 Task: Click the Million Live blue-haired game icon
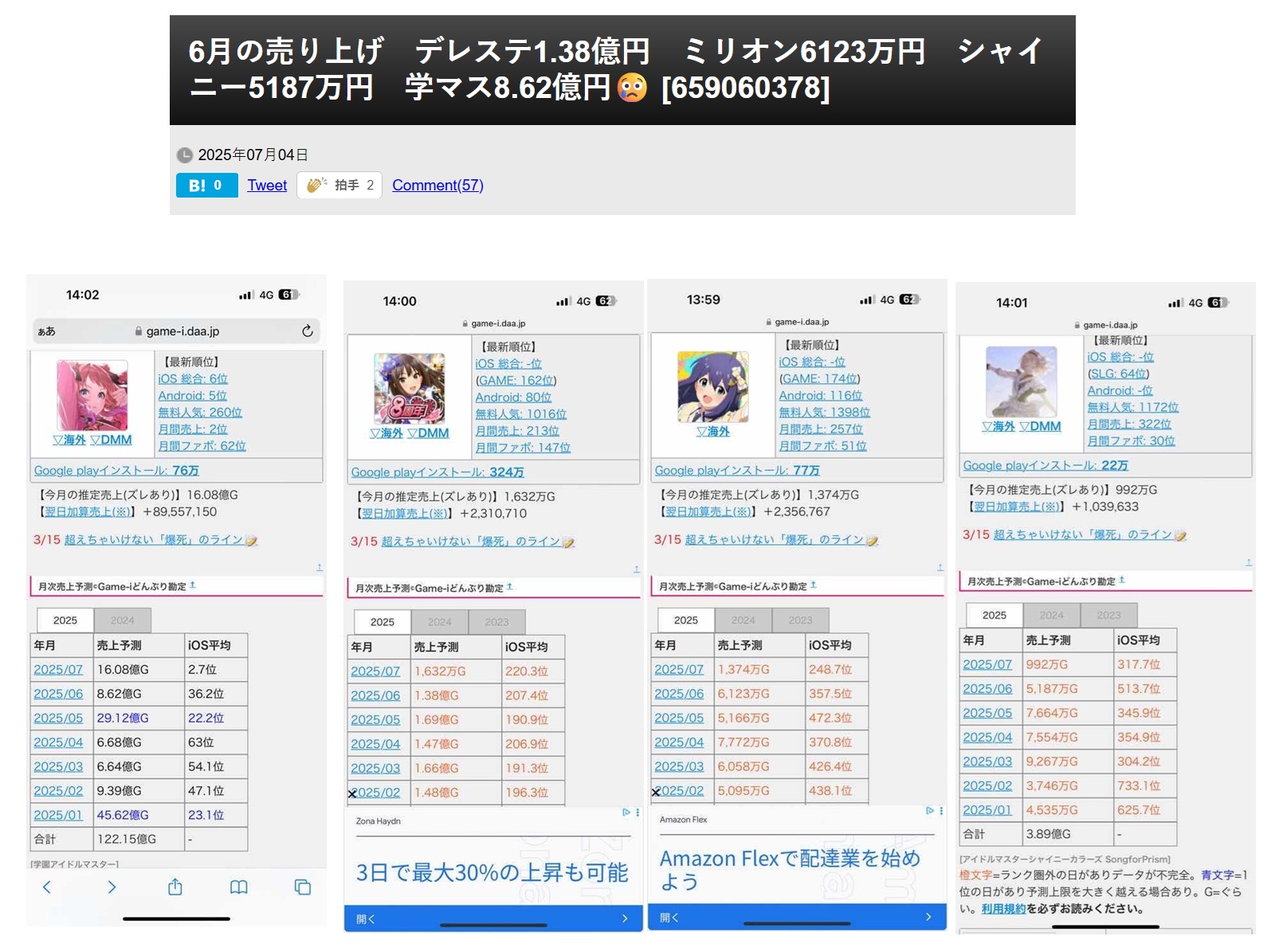click(713, 386)
